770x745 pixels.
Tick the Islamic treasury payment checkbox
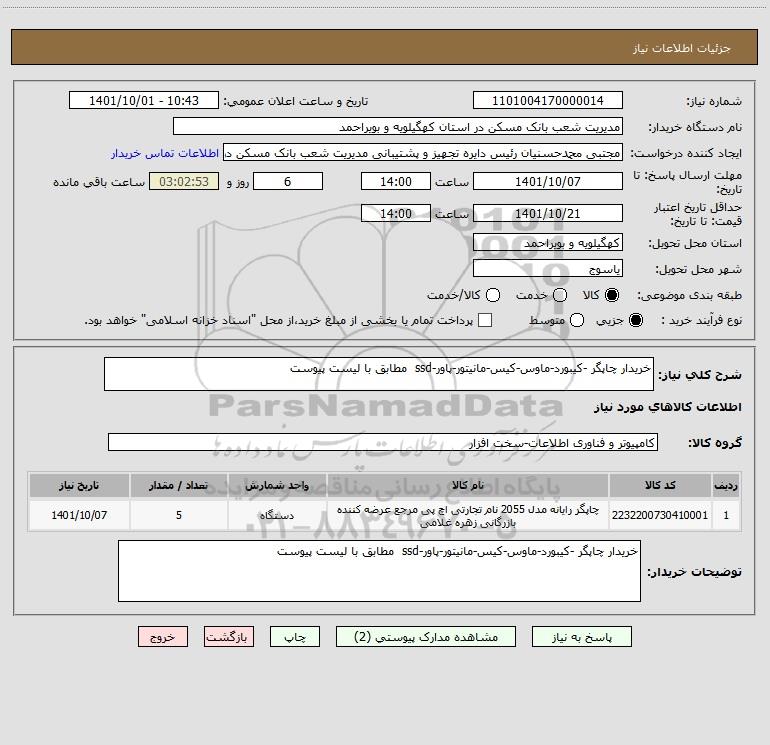tap(485, 320)
